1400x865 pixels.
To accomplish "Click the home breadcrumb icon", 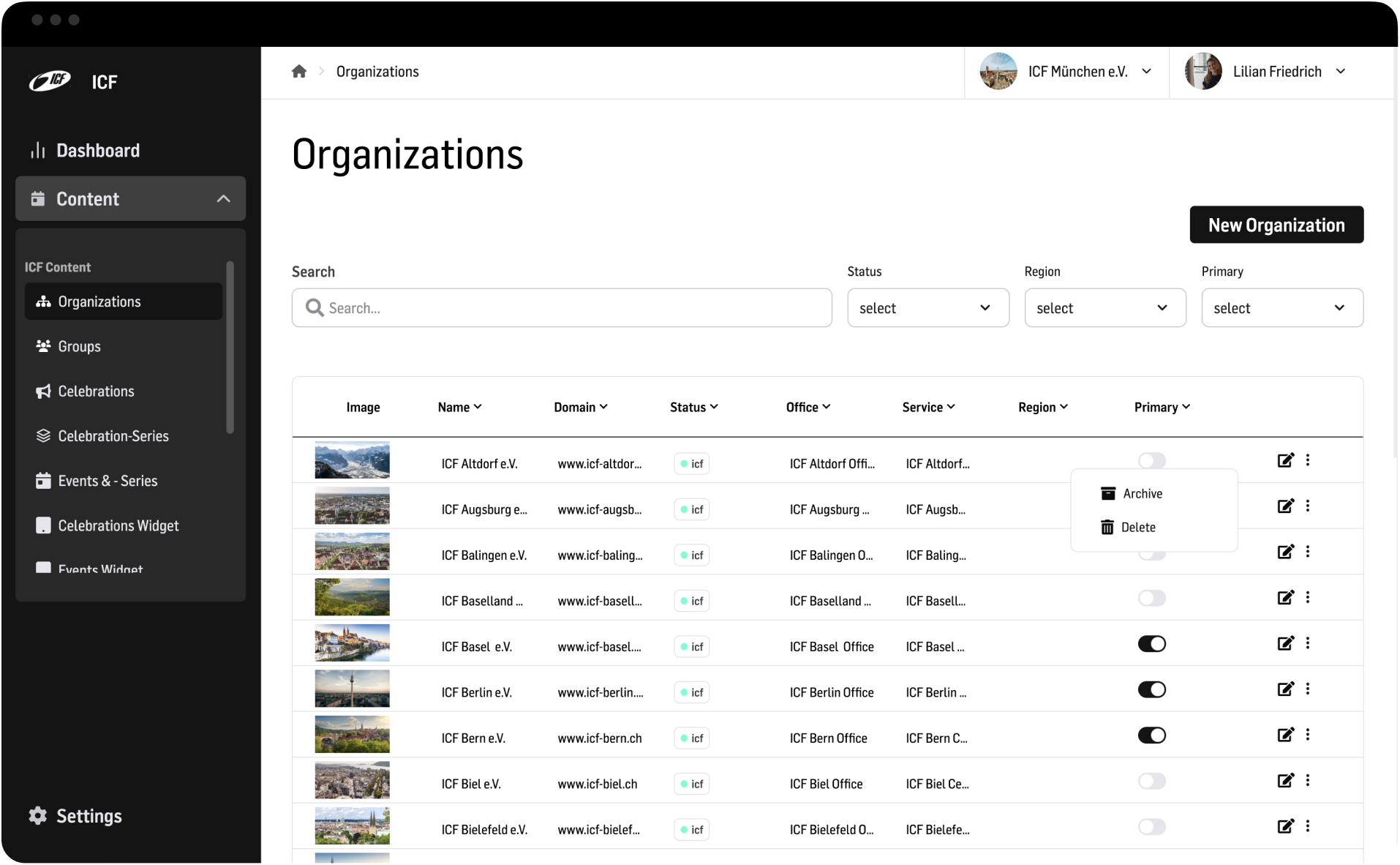I will click(299, 71).
